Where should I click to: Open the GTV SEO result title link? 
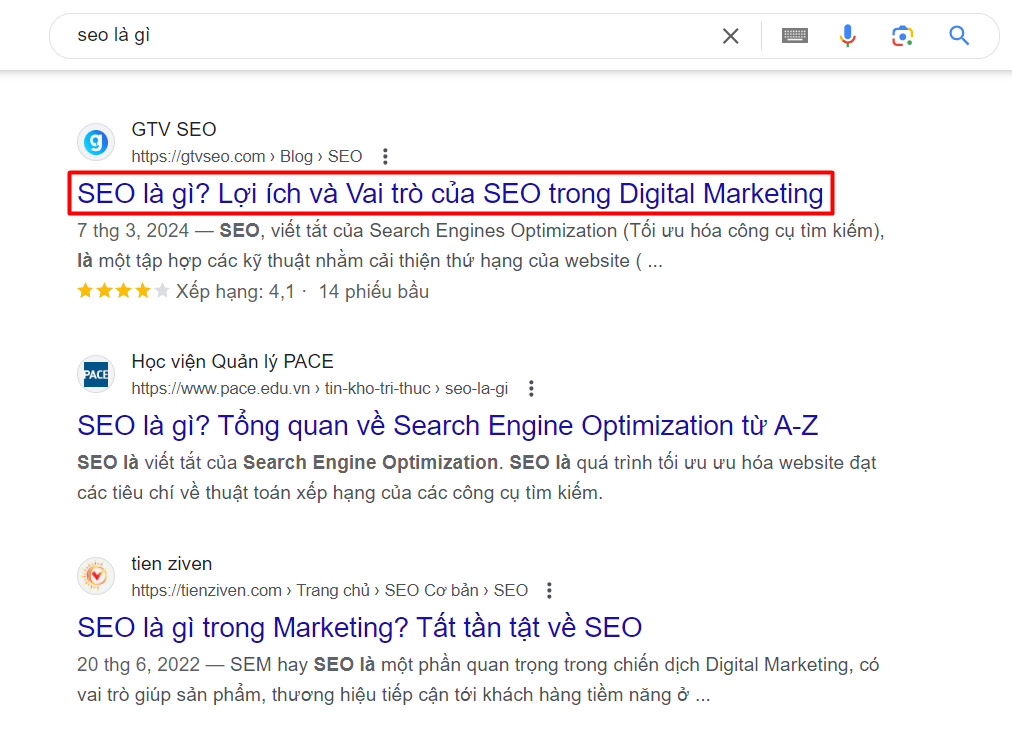coord(450,193)
